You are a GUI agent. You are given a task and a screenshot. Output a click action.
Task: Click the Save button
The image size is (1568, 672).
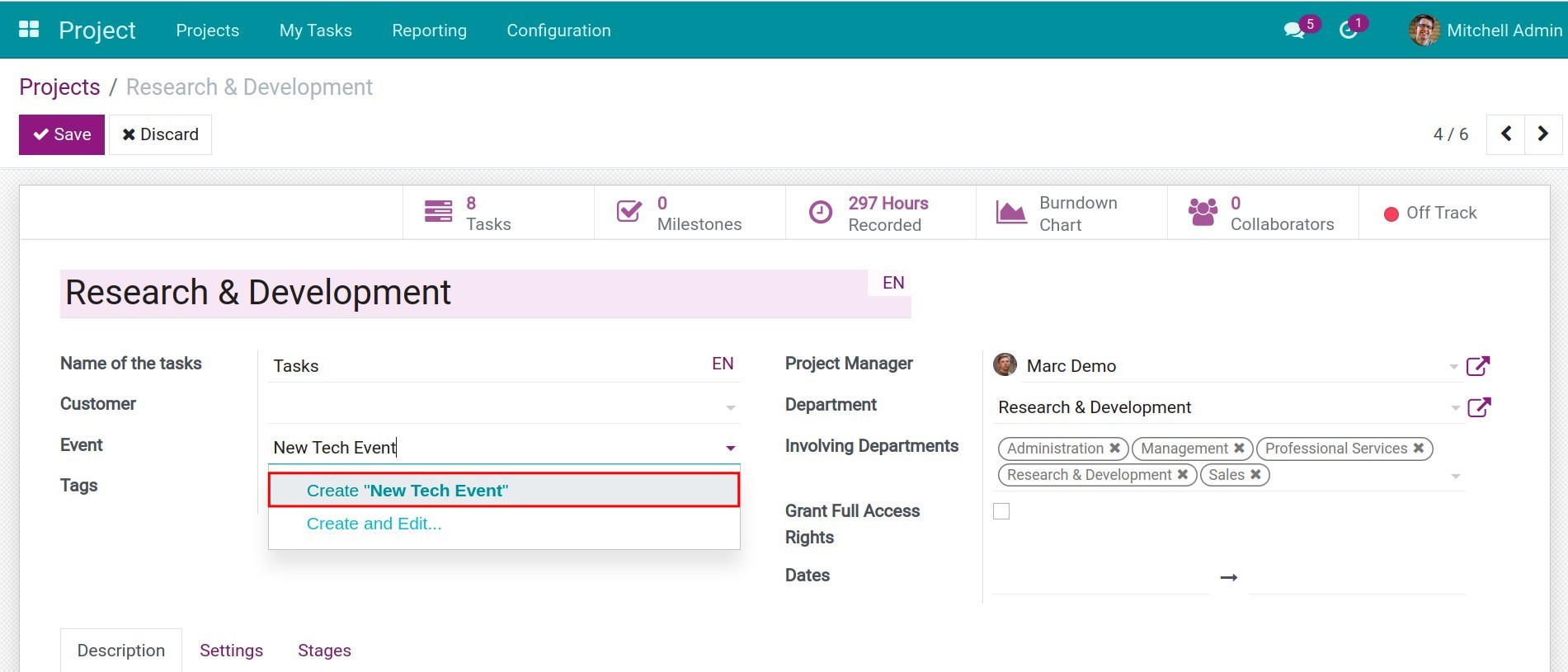coord(62,134)
